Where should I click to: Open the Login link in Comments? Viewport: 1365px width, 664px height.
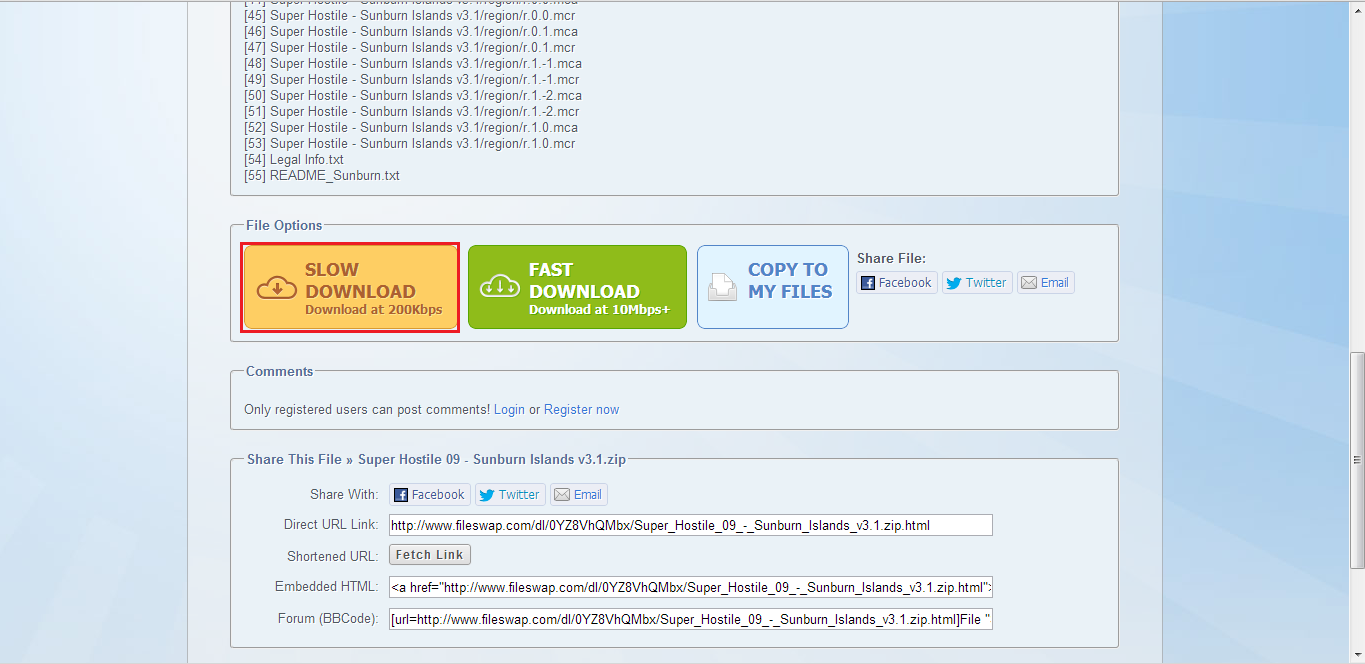click(x=509, y=410)
